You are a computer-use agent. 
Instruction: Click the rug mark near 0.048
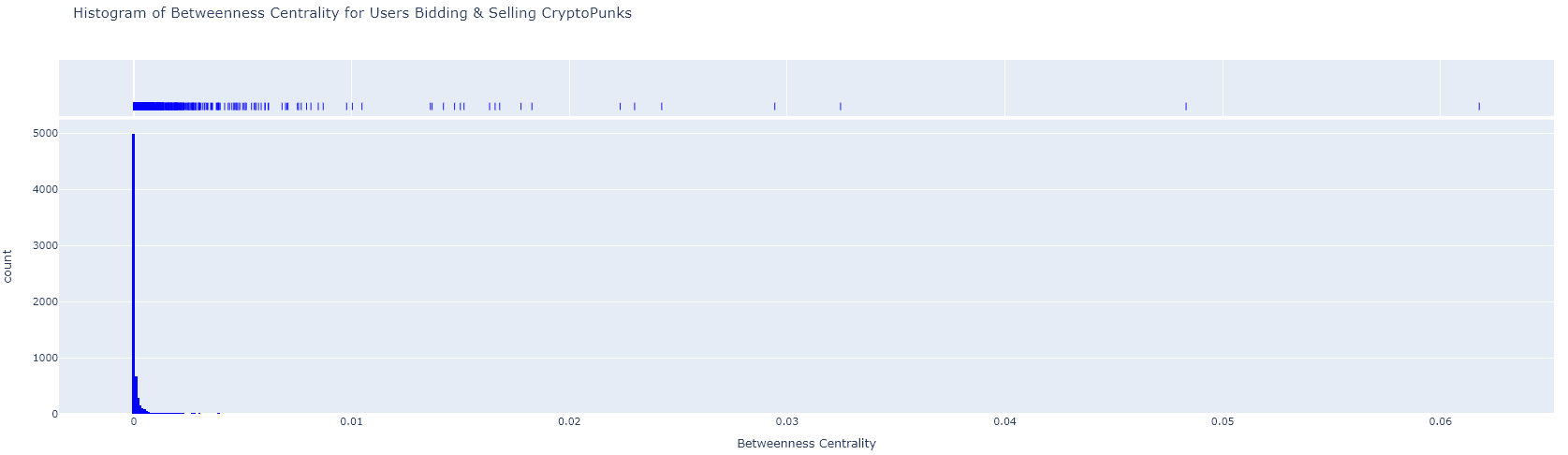pos(1186,106)
